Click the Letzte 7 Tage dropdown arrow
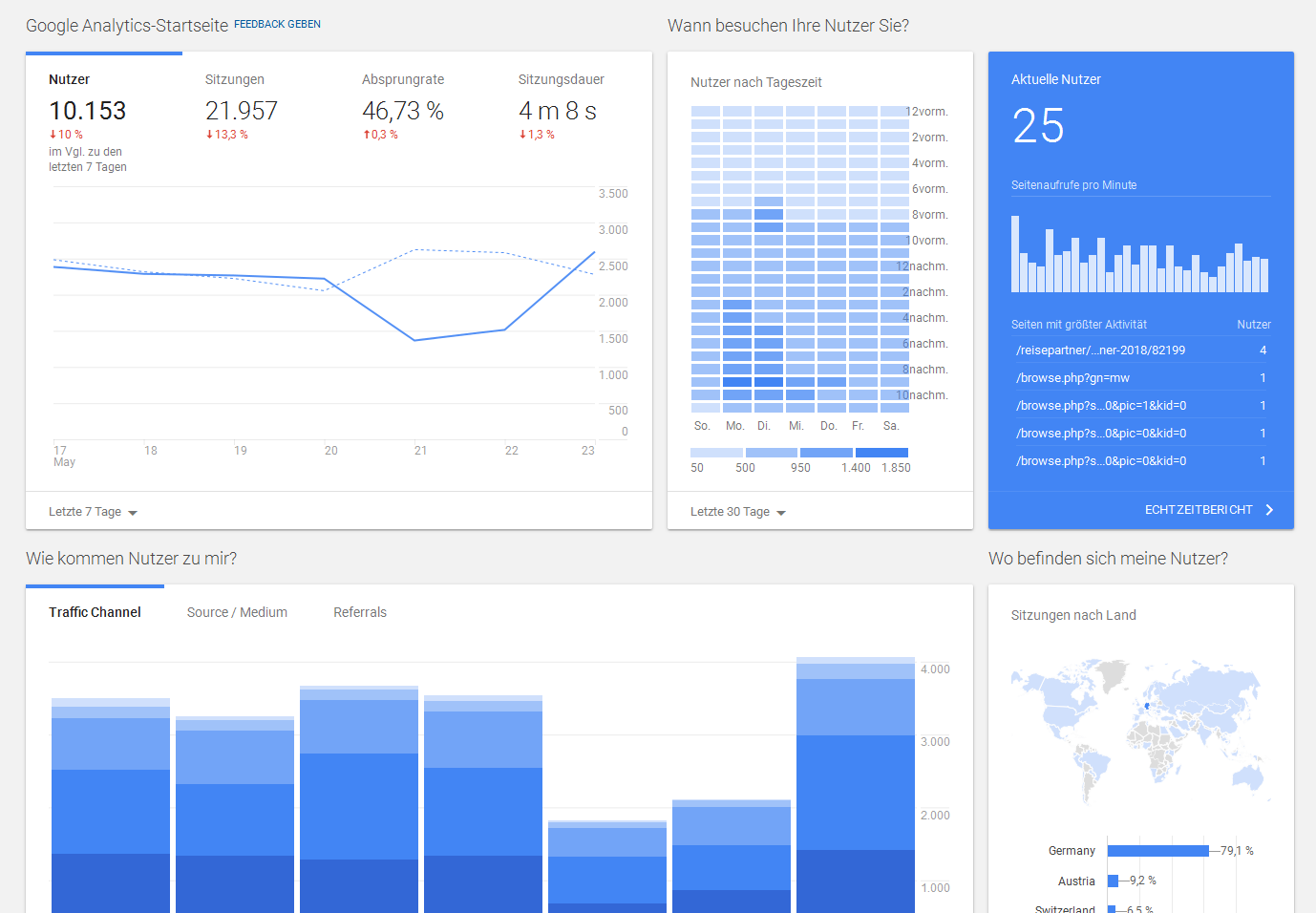This screenshot has height=913, width=1316. [x=134, y=512]
